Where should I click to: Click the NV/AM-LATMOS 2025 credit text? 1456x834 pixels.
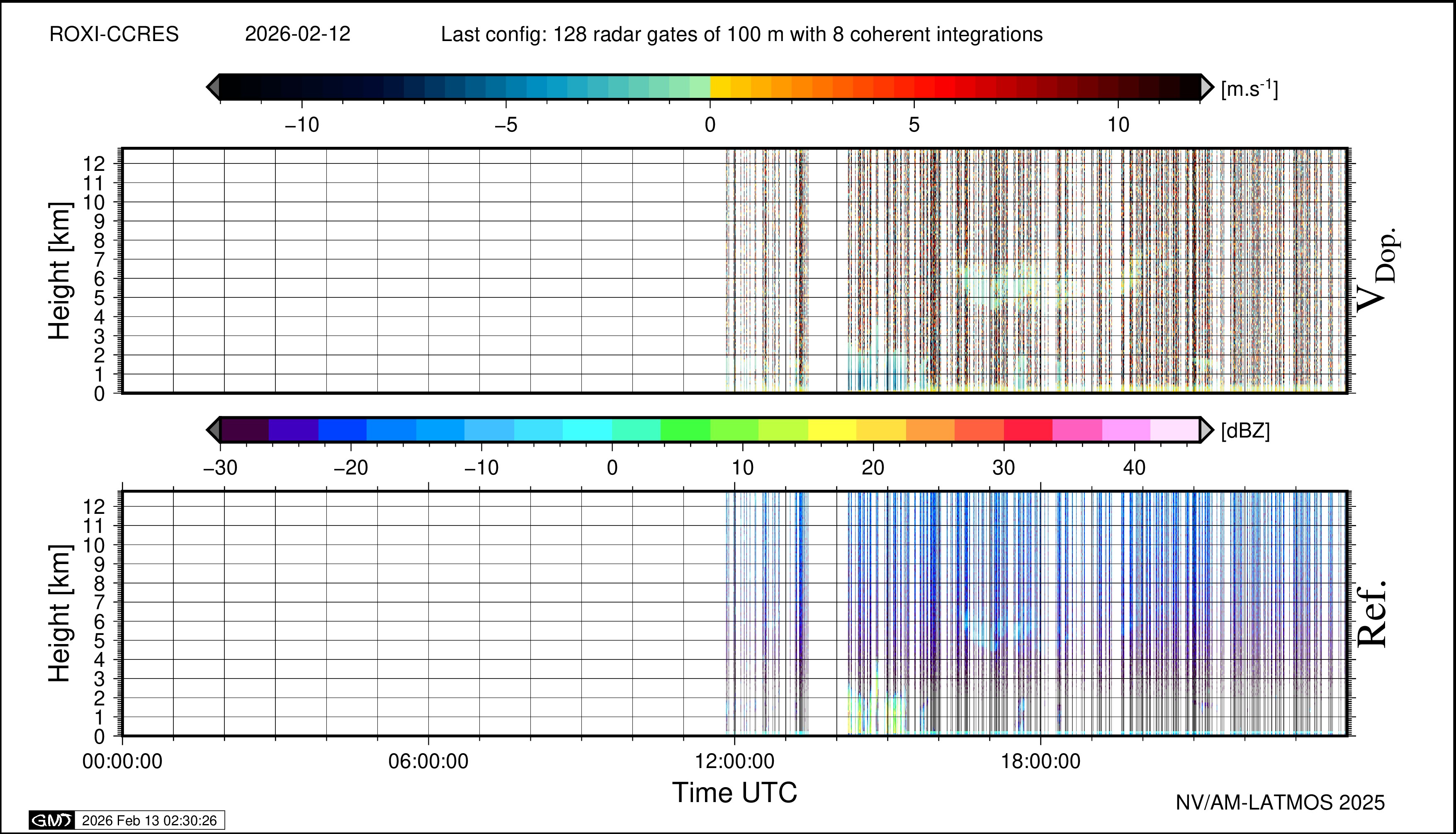click(1280, 802)
